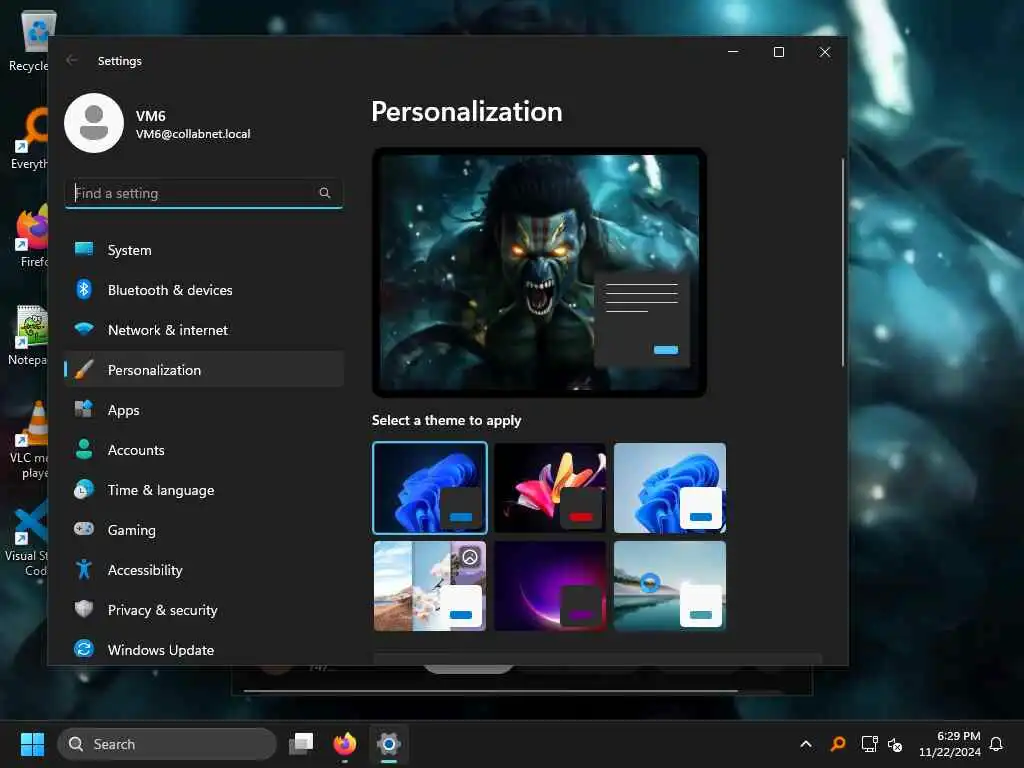Screen dimensions: 1024x768
Task: Open Time & language settings
Action: [204, 489]
